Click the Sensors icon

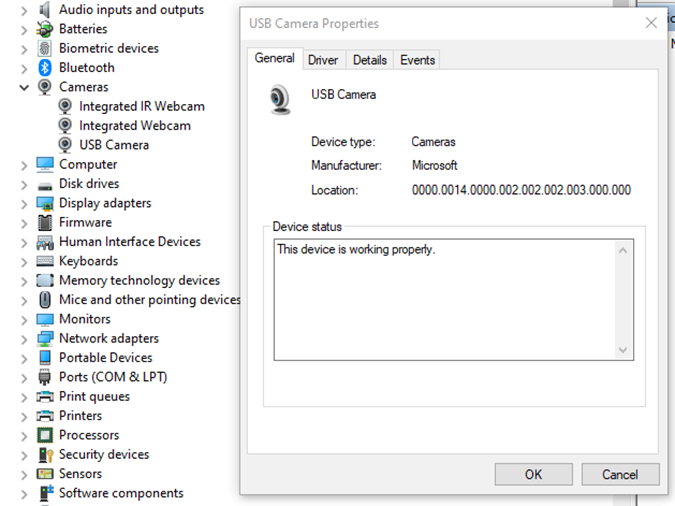coord(45,474)
